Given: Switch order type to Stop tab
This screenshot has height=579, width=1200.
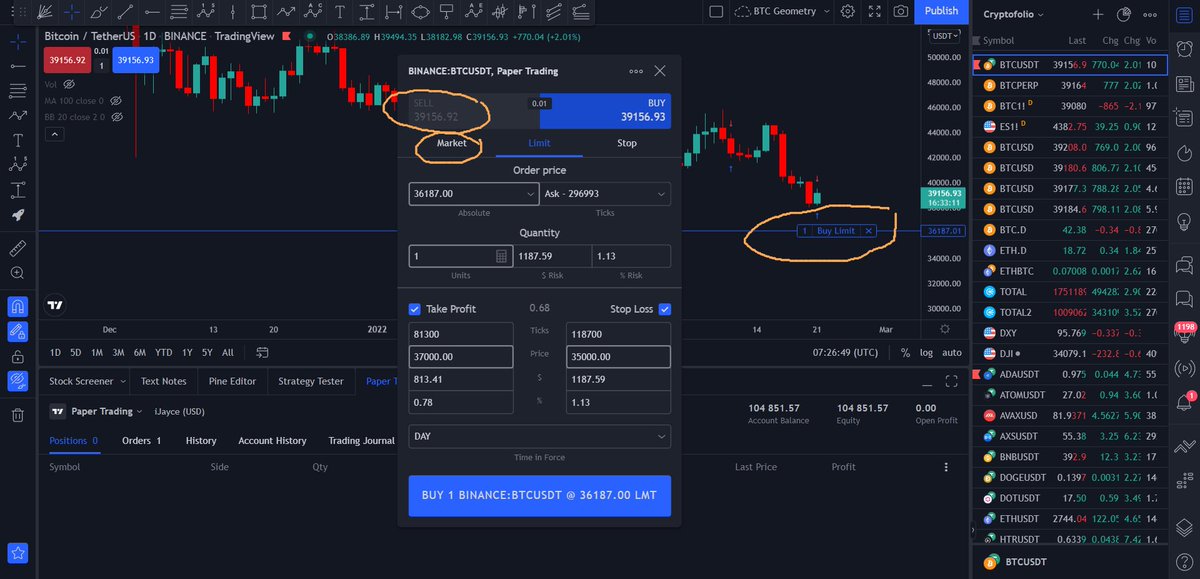Looking at the screenshot, I should tap(626, 143).
